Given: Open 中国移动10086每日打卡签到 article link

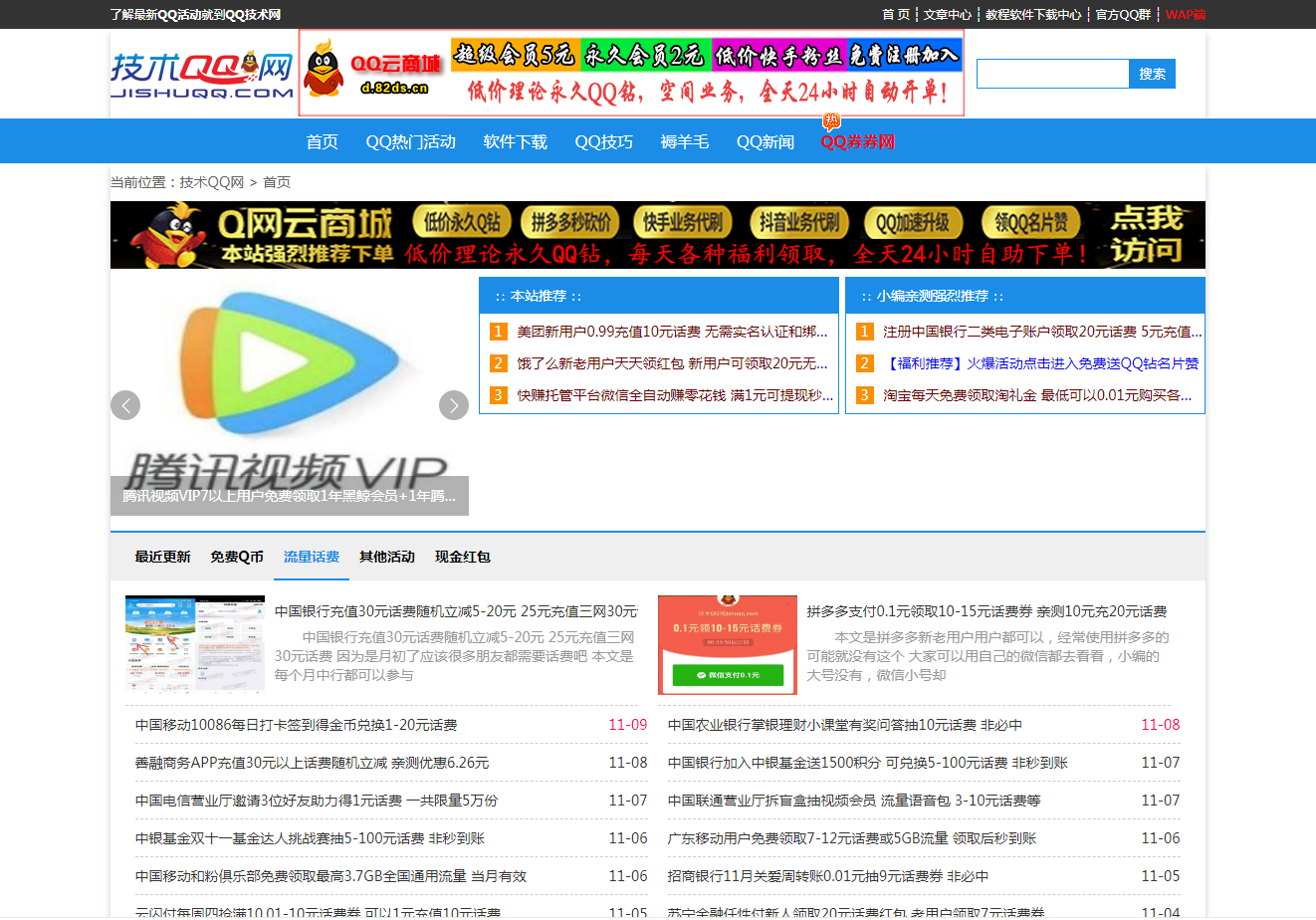Looking at the screenshot, I should click(x=296, y=725).
